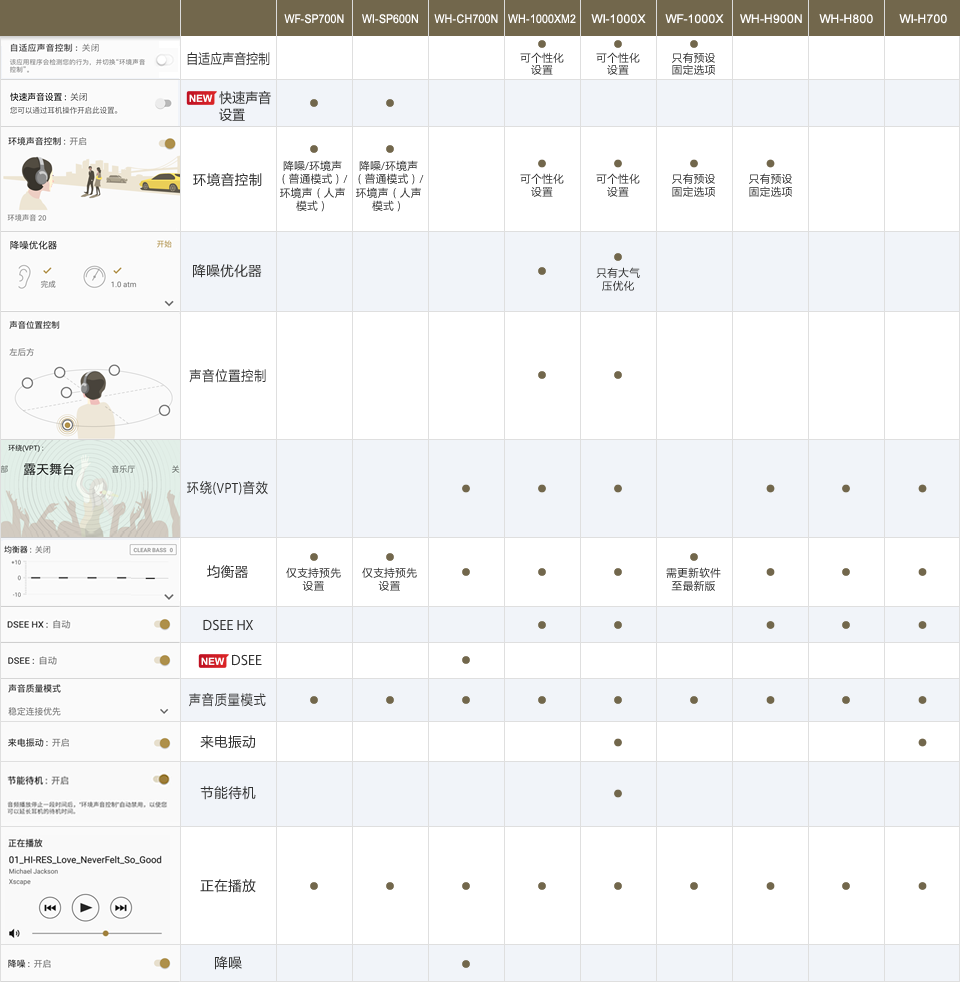Click the song title 01_HI-RES_Love_NeverFelt_So_Good

pyautogui.click(x=85, y=860)
